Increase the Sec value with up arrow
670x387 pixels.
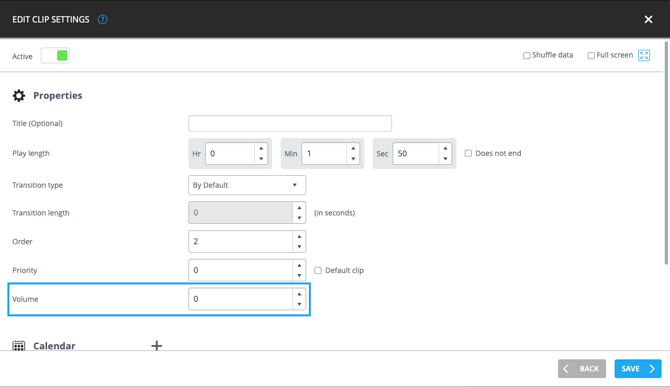445,148
